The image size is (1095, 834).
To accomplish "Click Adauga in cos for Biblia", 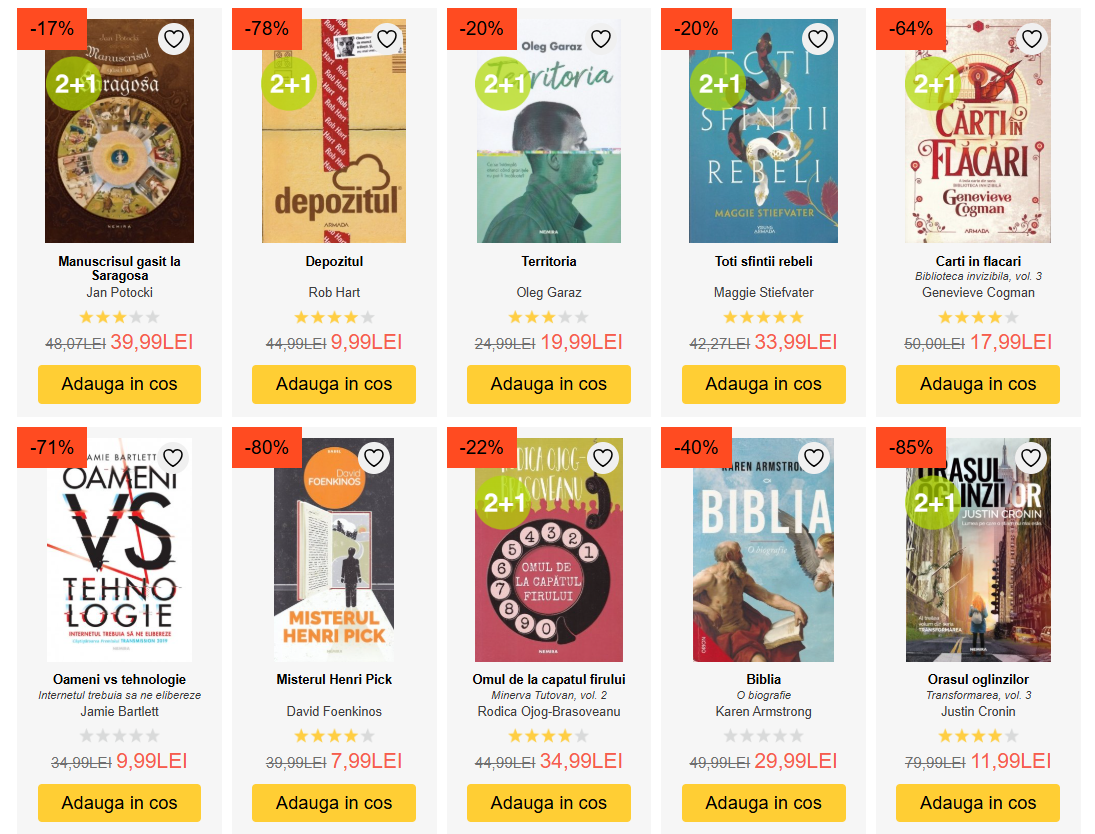I will coord(763,803).
